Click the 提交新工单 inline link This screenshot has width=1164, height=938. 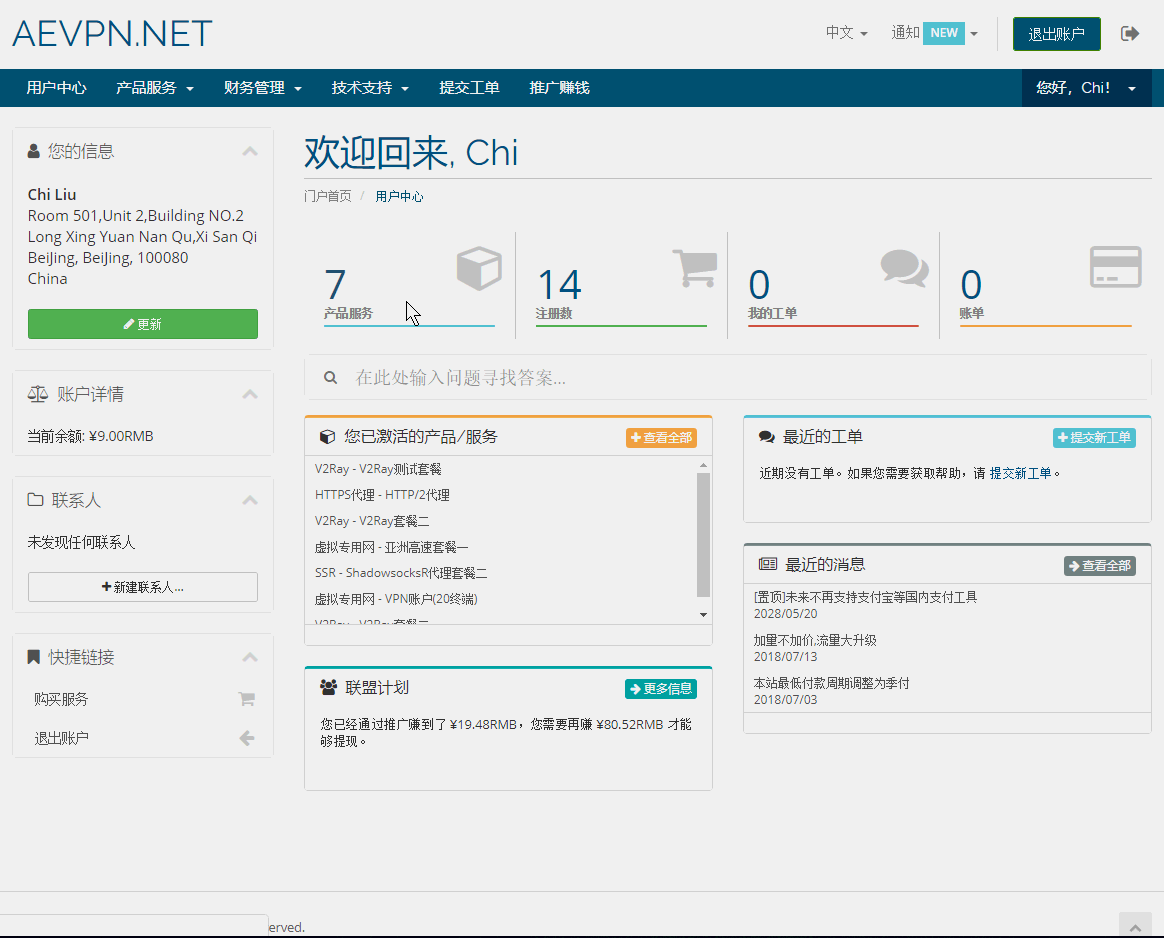[x=1020, y=473]
